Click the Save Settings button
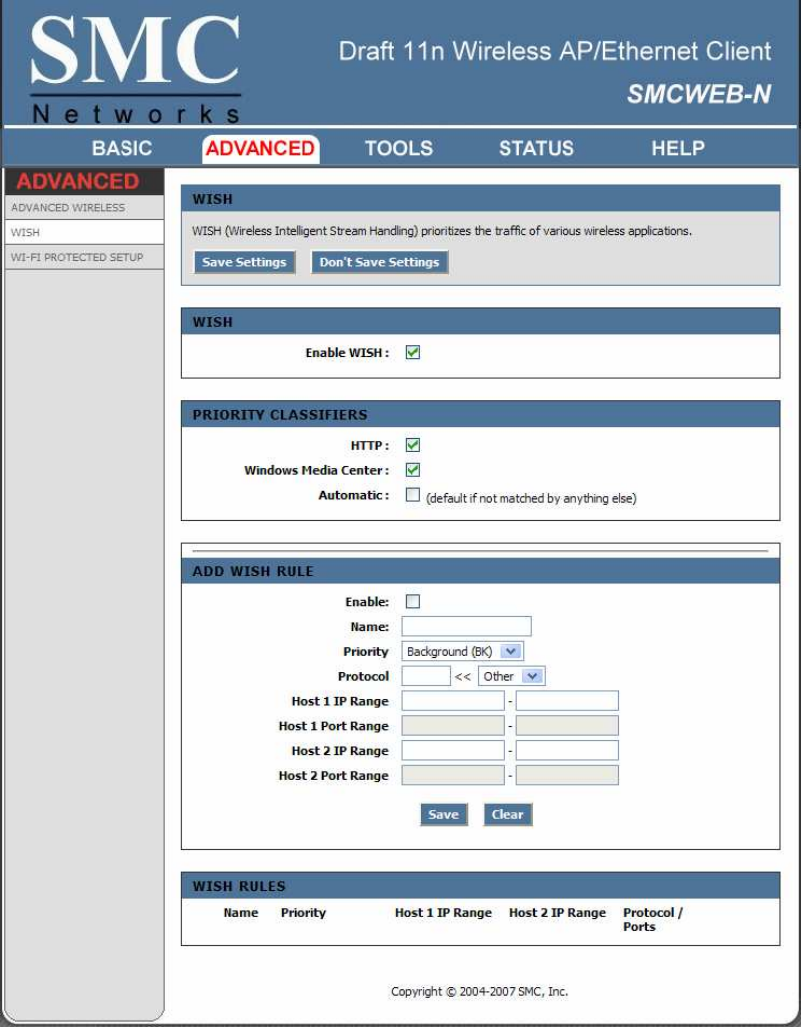 click(244, 262)
